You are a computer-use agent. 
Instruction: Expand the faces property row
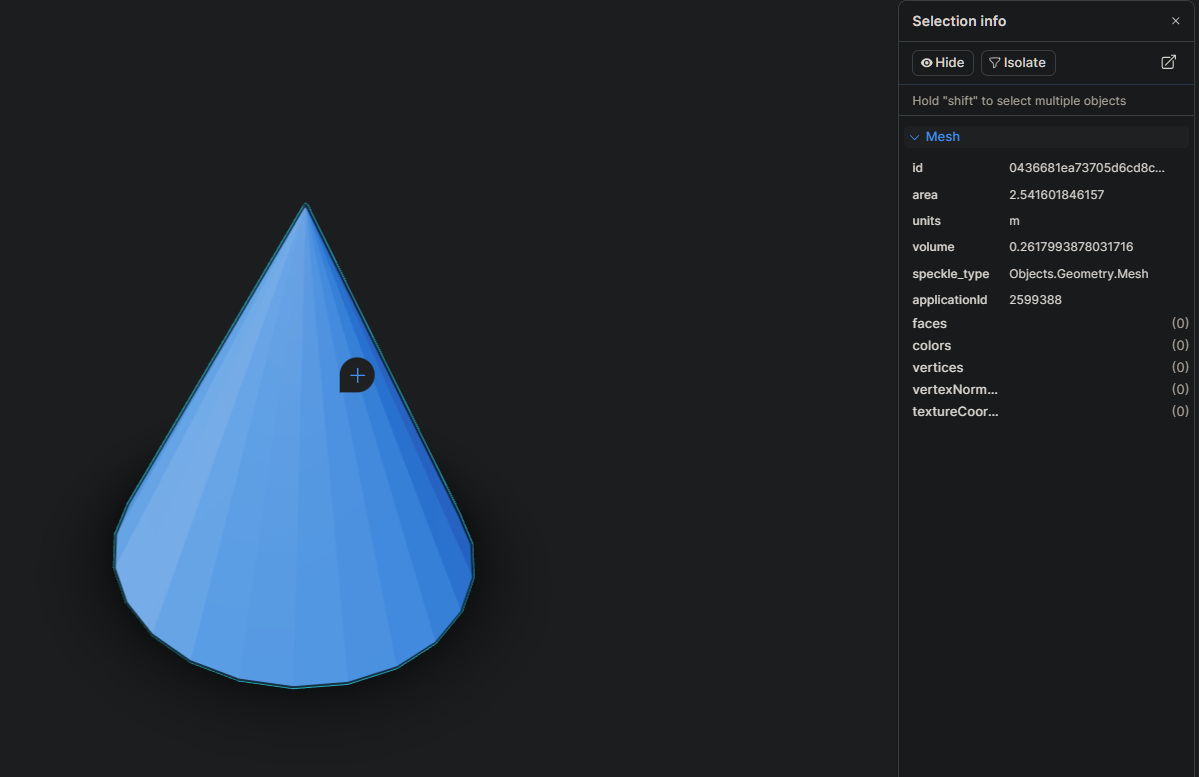click(x=929, y=323)
